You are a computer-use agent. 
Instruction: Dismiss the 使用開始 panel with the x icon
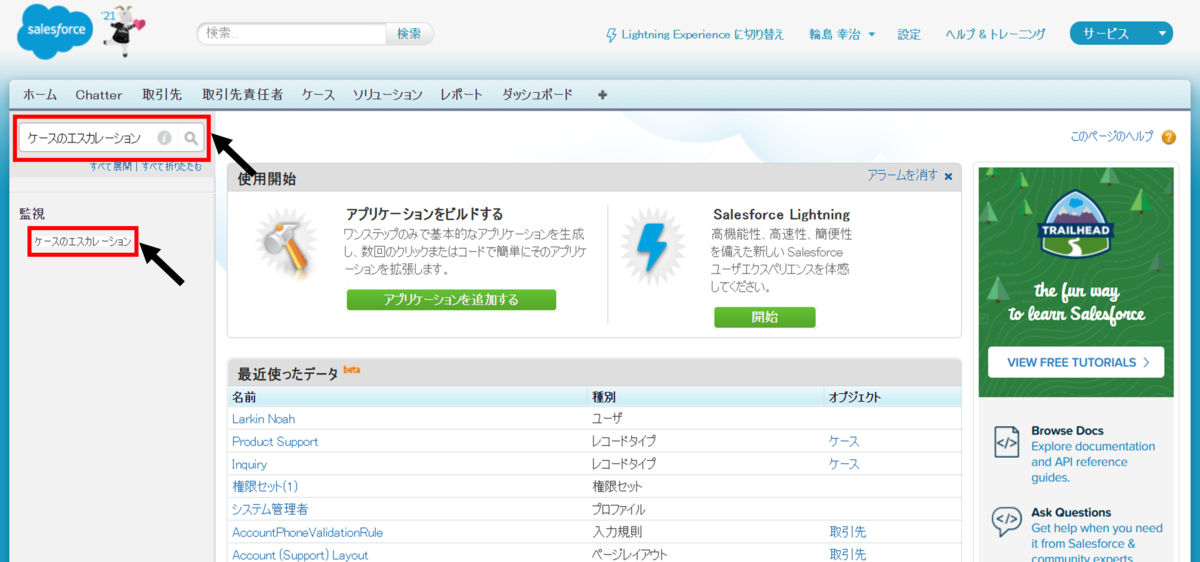[948, 176]
